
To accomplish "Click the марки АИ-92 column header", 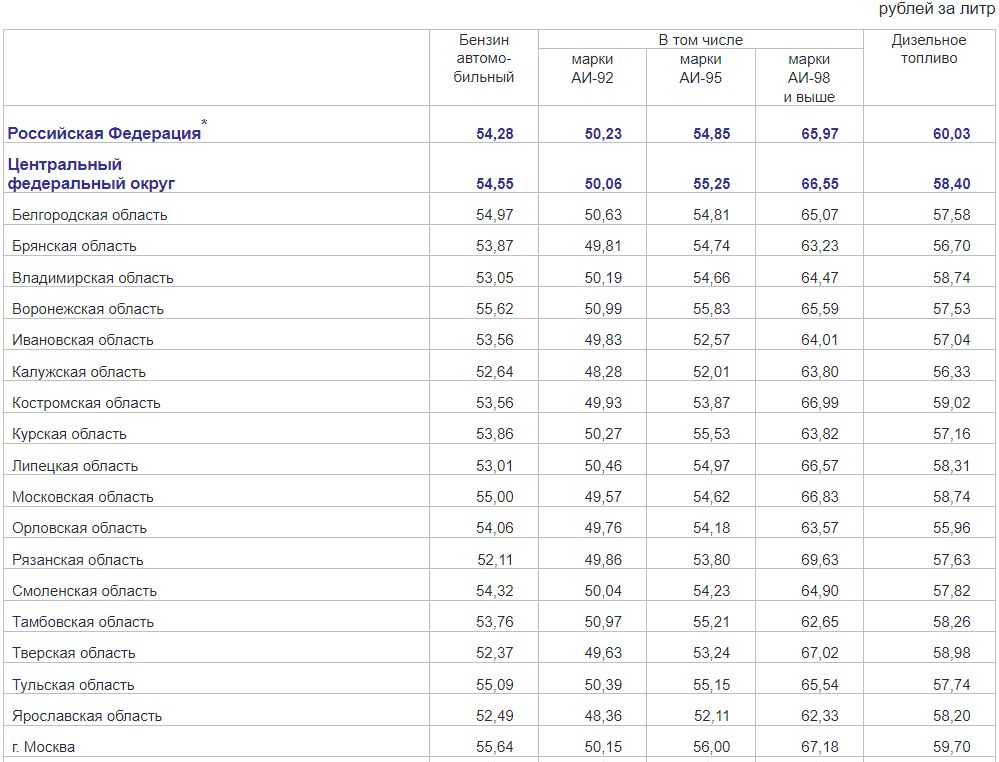I will [592, 68].
